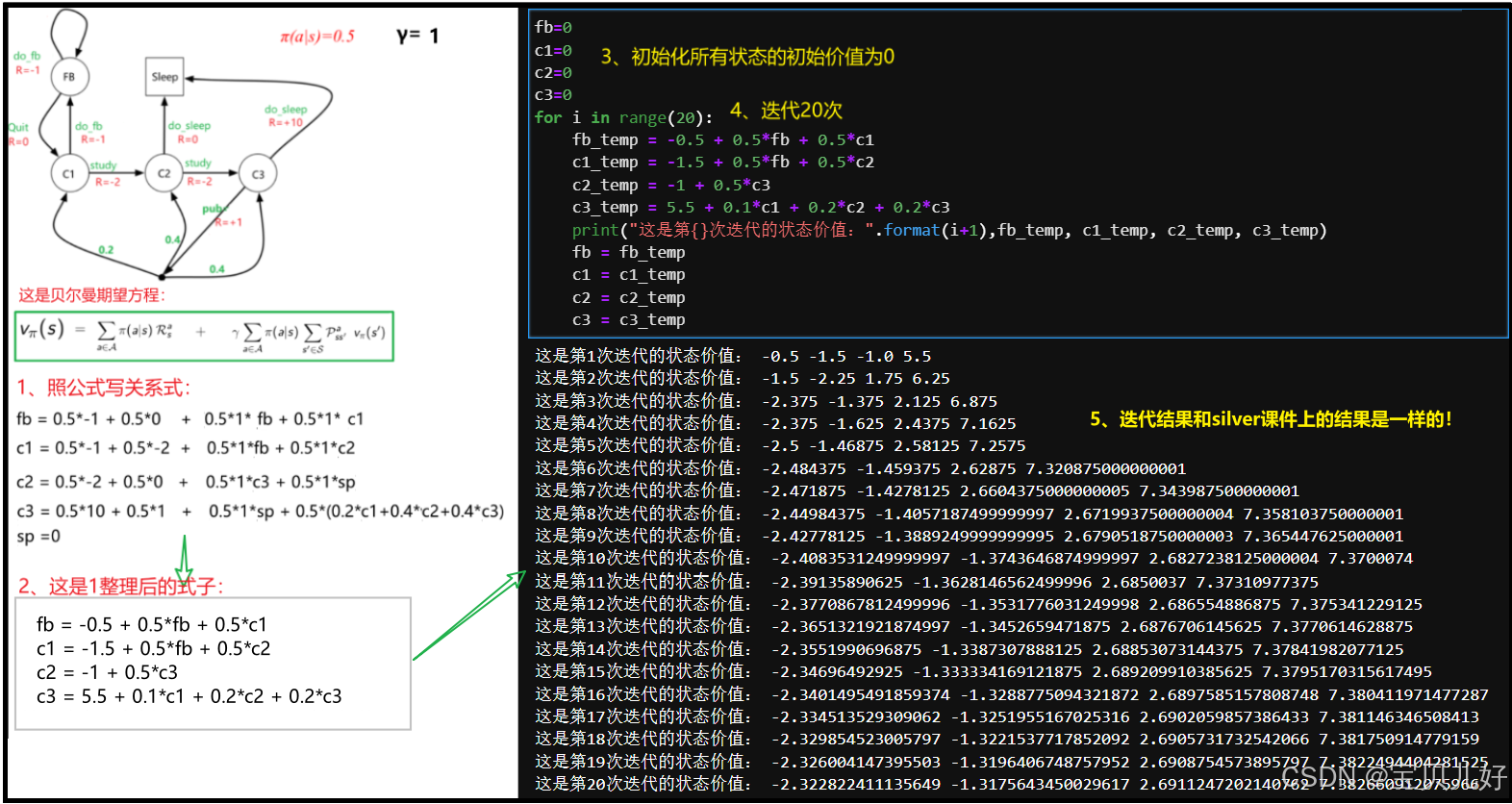Click the 'c3 = c3_temp' assignment line

(x=629, y=319)
